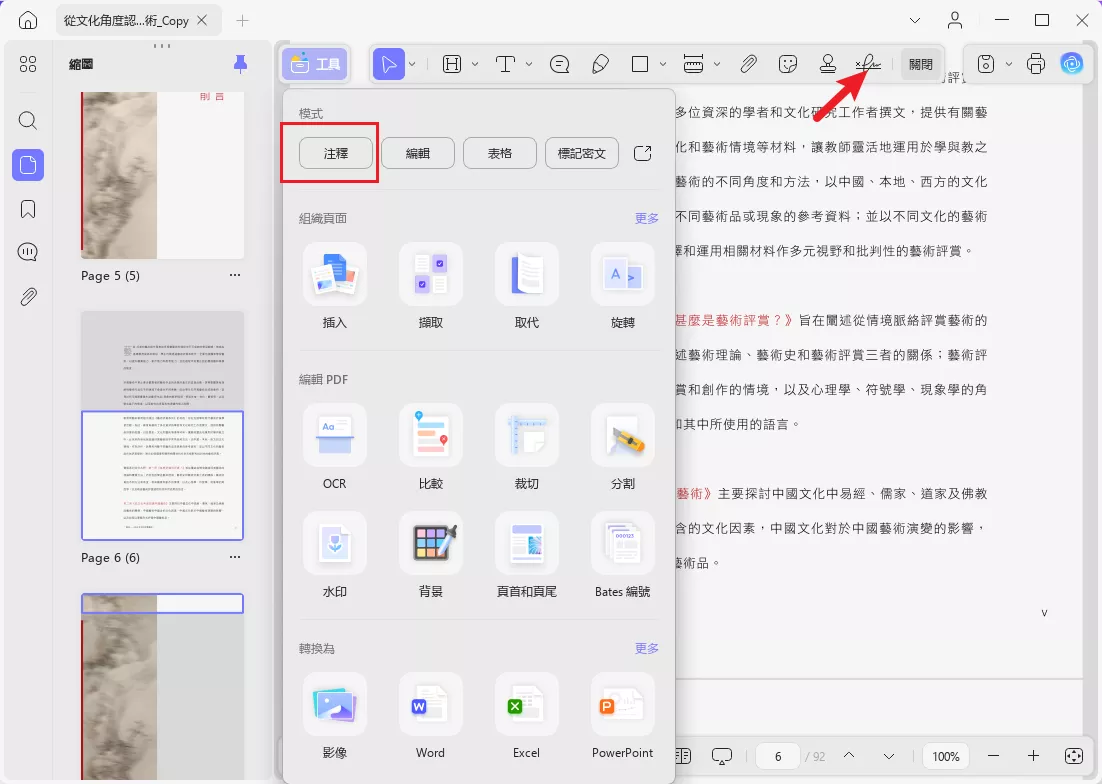Open the OCR tool

coord(335,447)
